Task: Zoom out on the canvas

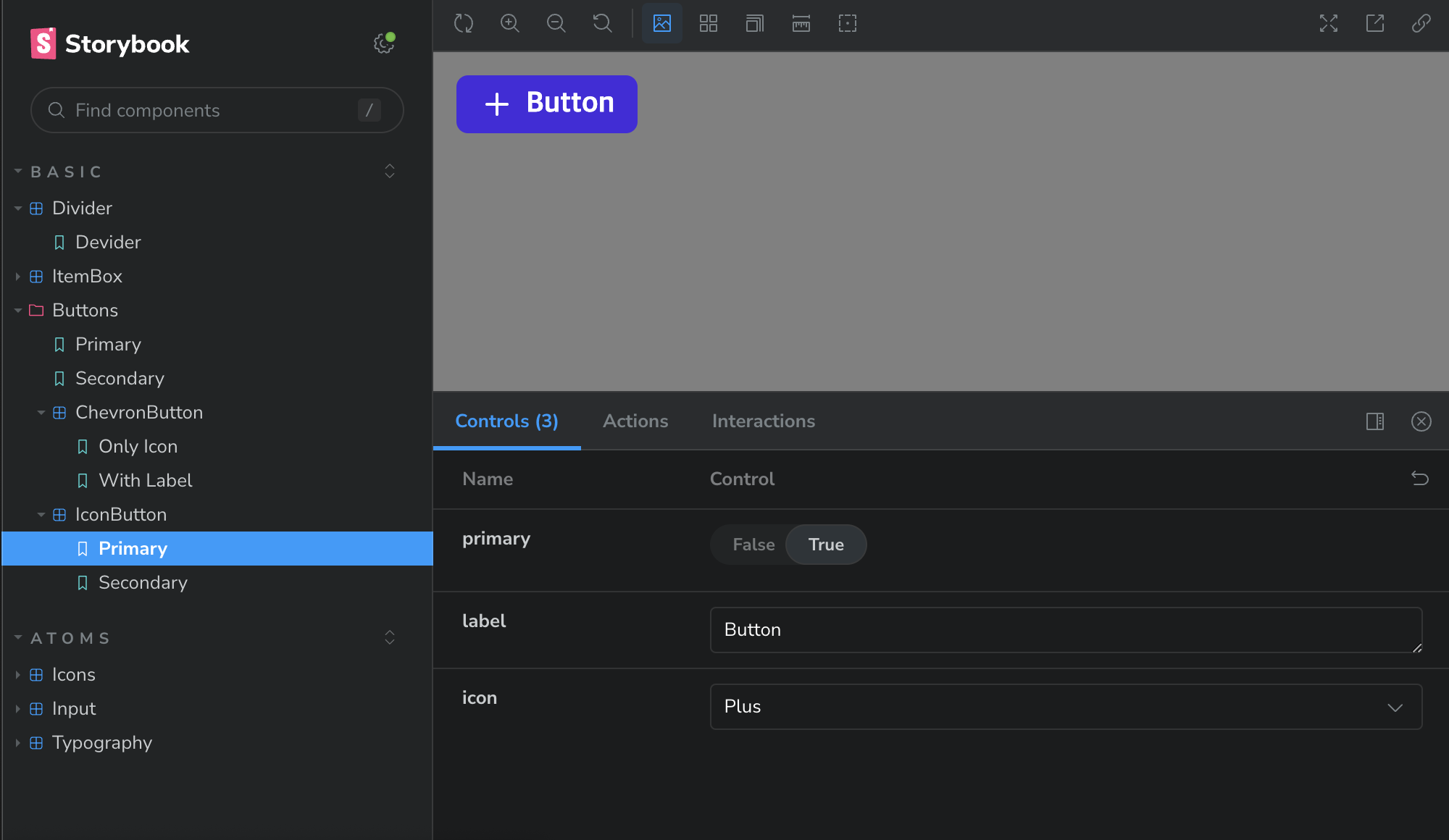Action: [556, 23]
